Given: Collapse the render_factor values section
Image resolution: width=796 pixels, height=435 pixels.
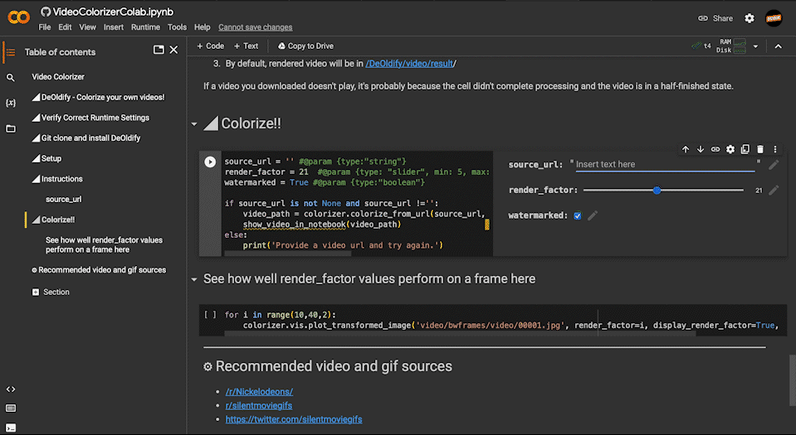Looking at the screenshot, I should tap(194, 279).
